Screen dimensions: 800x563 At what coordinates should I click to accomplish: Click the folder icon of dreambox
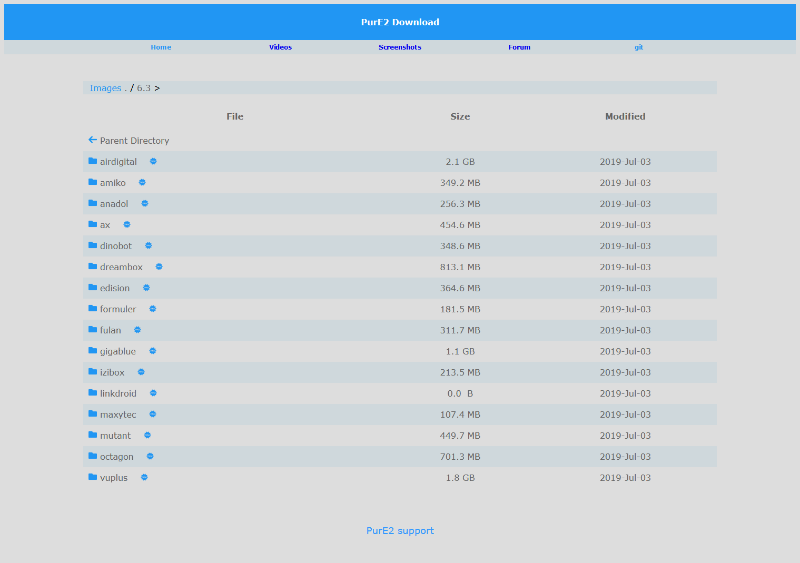[x=92, y=266]
